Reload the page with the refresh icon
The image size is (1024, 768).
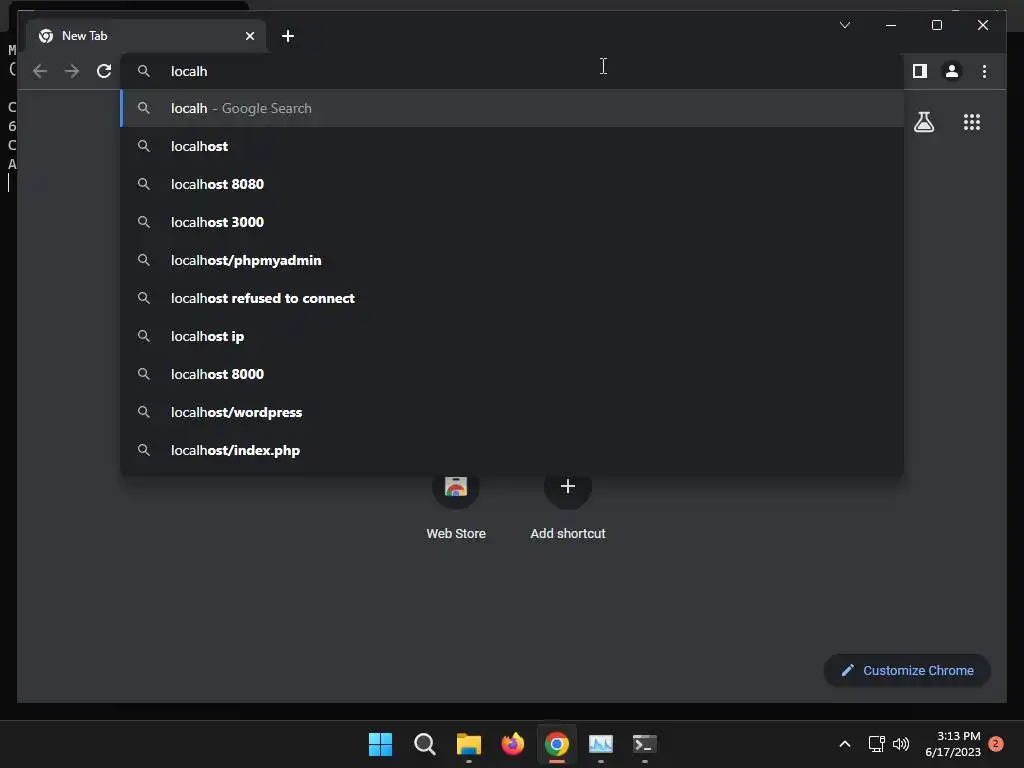coord(104,71)
